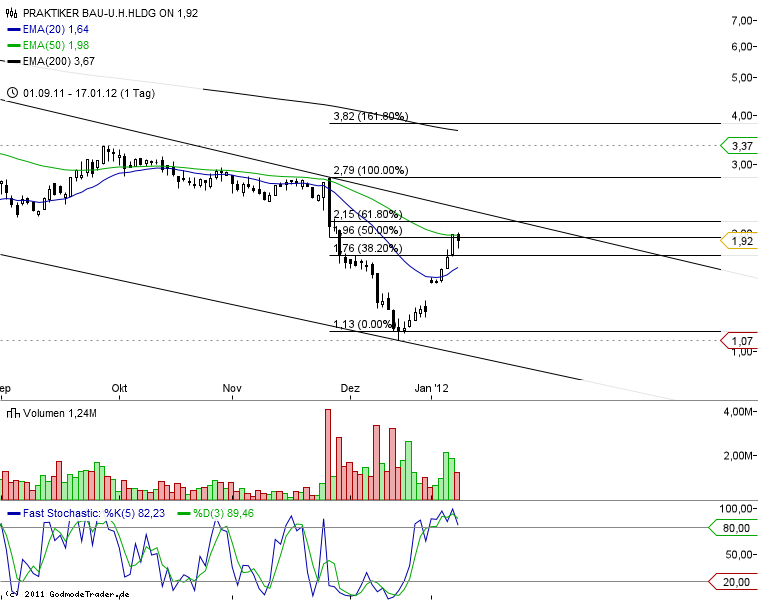Click the EMA(20) 1,64 legend label
Screen dimensions: 758x600
click(56, 29)
